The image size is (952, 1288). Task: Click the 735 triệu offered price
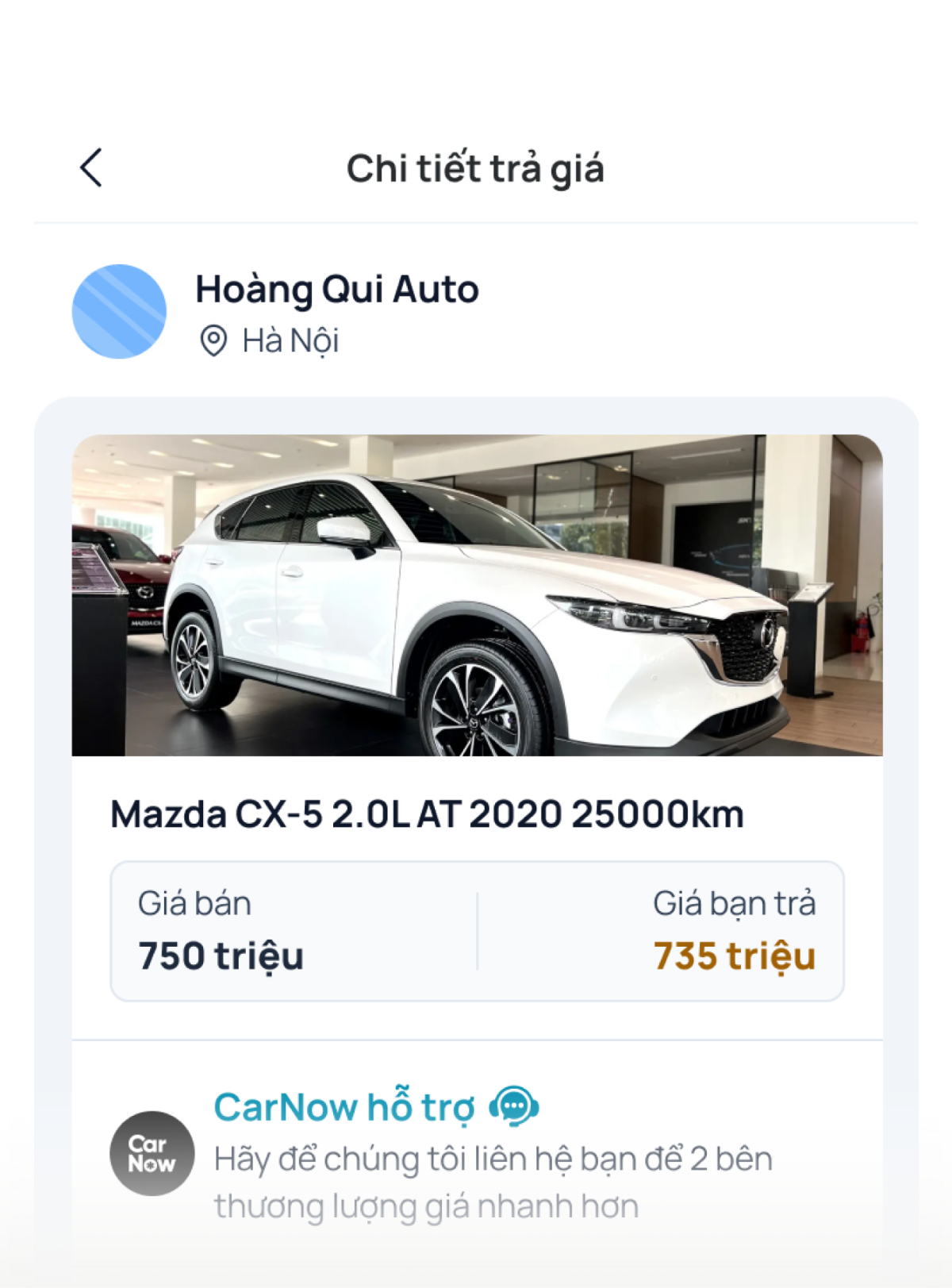(734, 956)
